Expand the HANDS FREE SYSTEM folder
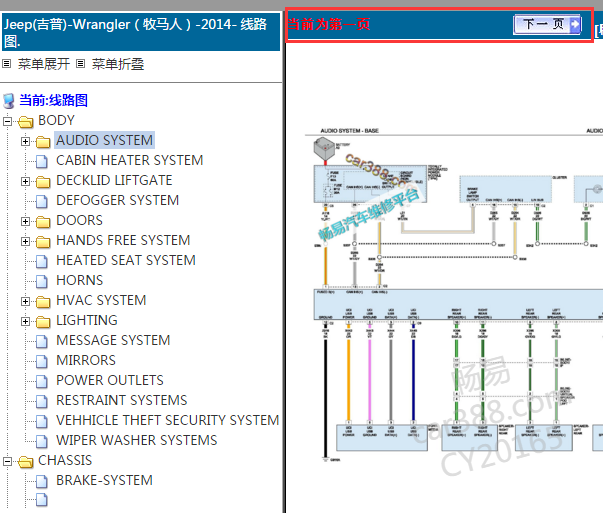The width and height of the screenshot is (603, 513). [x=25, y=242]
